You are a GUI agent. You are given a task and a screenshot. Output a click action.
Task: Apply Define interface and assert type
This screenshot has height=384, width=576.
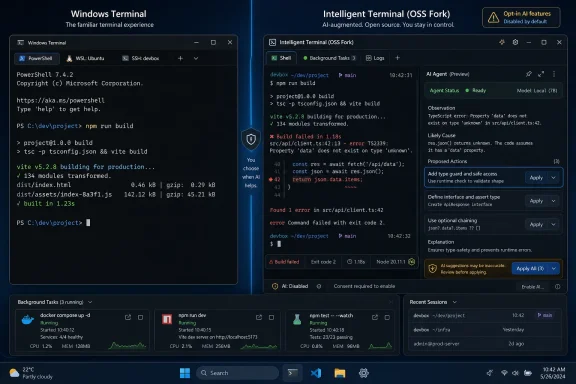[536, 201]
